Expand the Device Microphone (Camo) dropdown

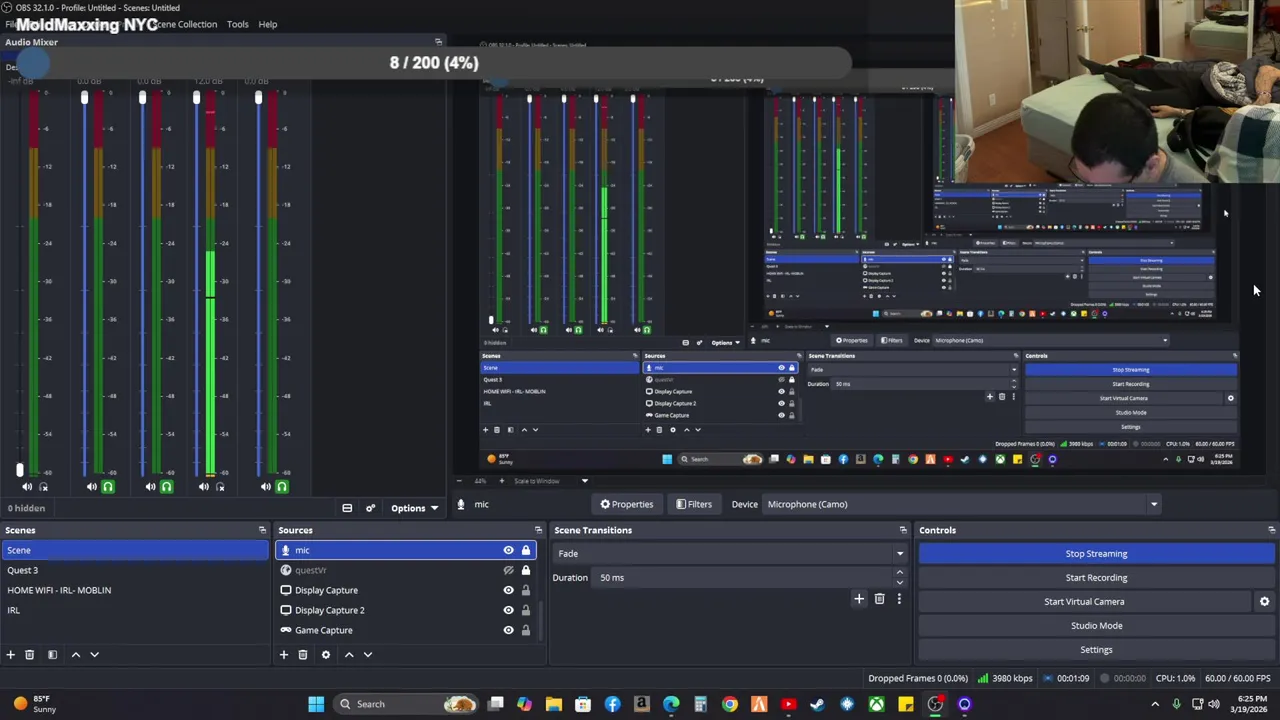(1153, 504)
